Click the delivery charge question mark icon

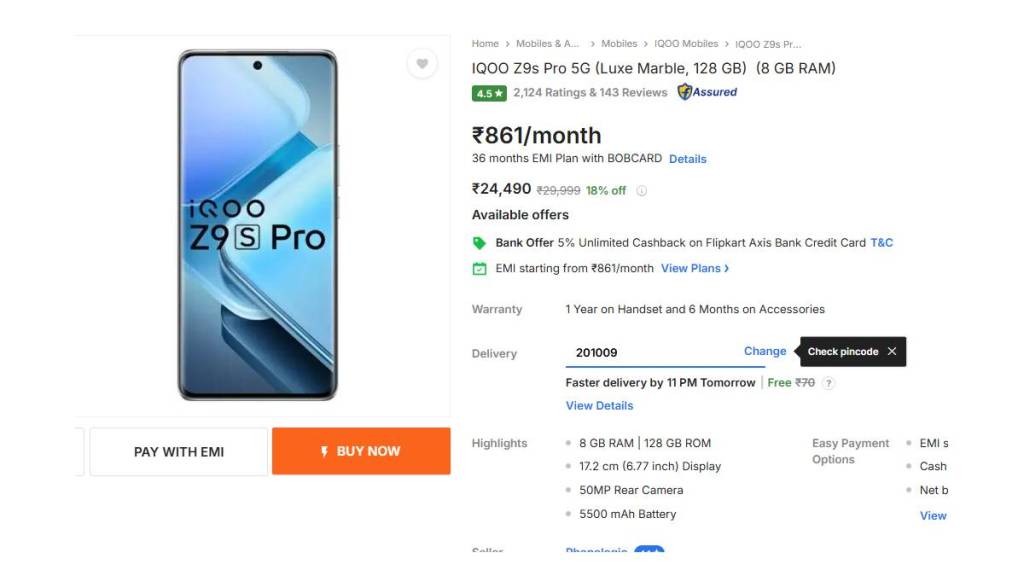[x=828, y=383]
